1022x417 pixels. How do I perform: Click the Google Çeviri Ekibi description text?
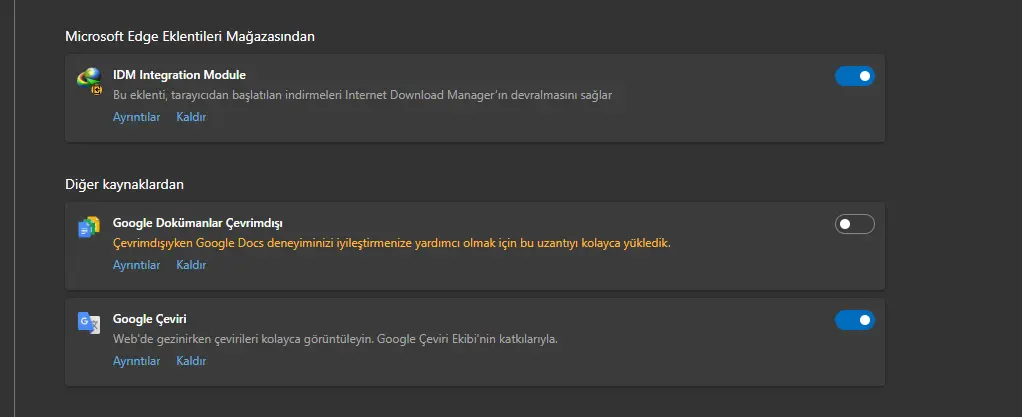click(336, 339)
